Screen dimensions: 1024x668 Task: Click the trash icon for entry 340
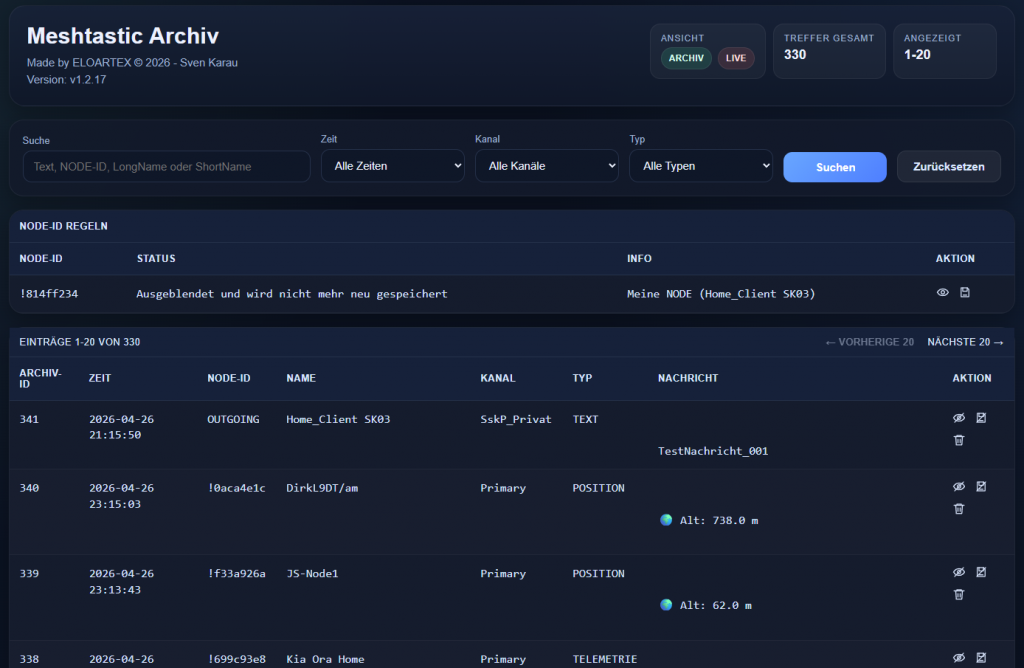coord(959,509)
